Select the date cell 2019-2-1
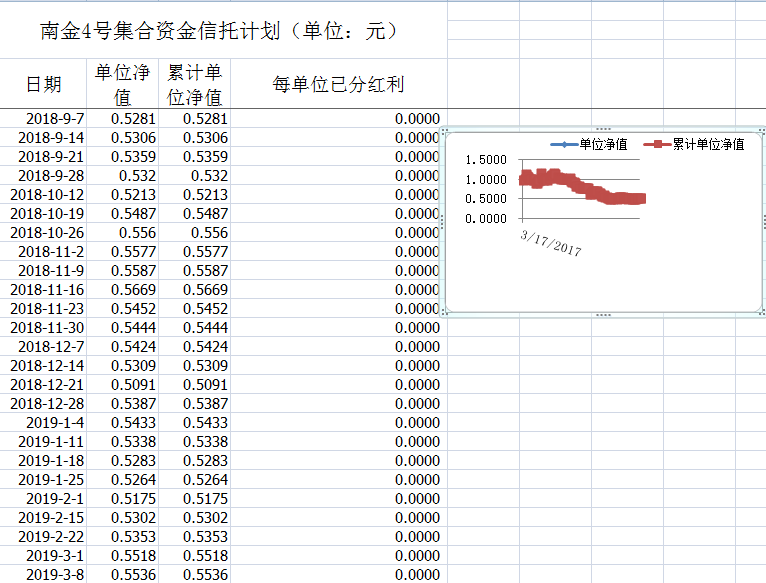766x583 pixels. click(x=43, y=498)
